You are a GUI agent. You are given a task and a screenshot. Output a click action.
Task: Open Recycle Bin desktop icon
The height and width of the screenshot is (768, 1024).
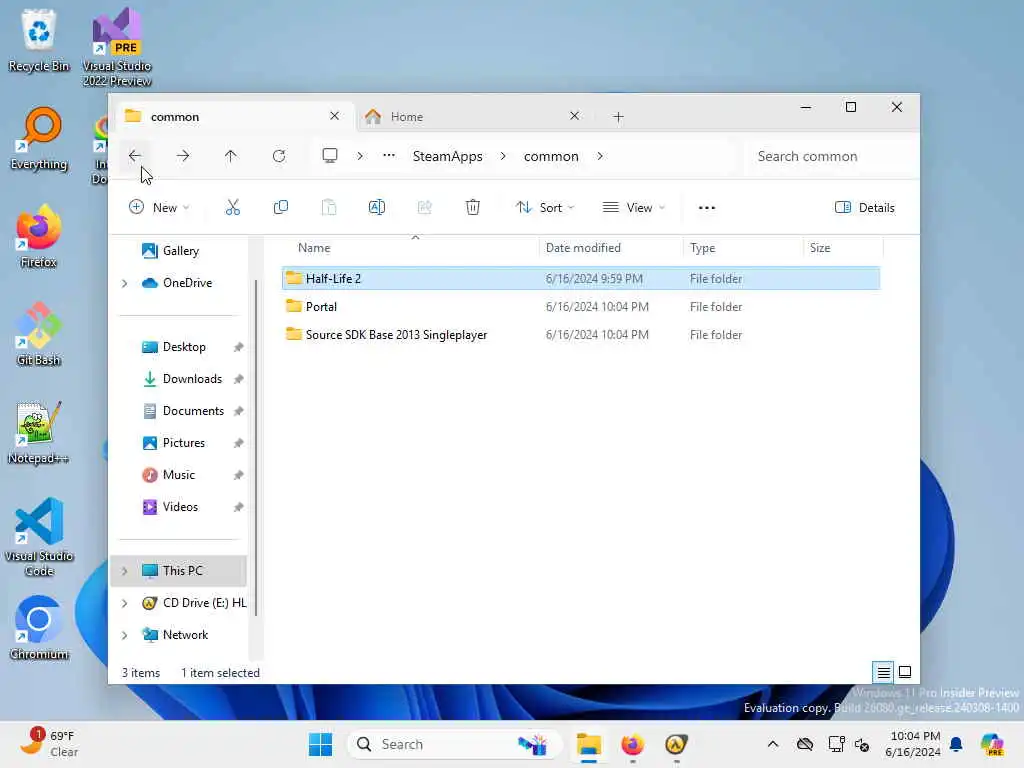pos(39,39)
